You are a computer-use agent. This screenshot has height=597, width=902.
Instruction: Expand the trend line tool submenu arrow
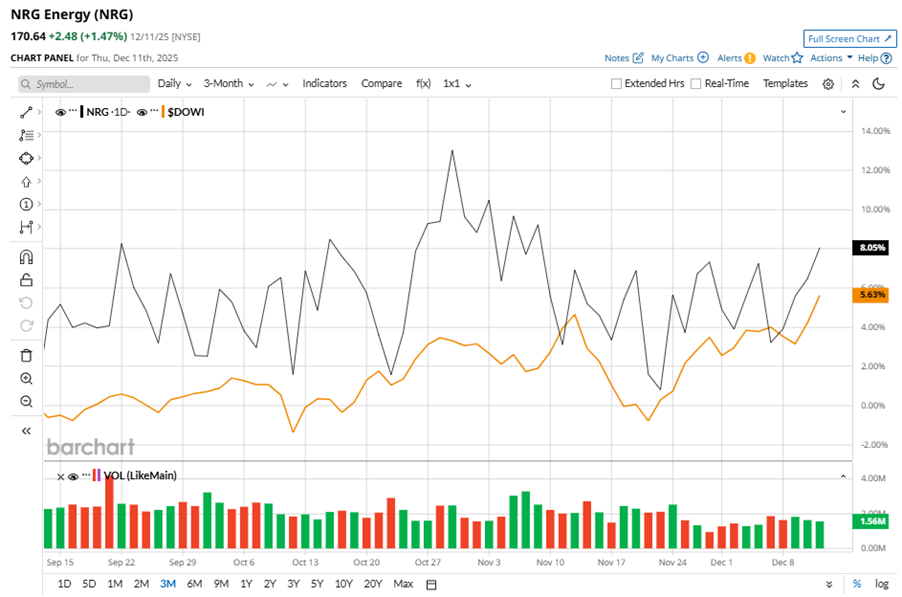(39, 112)
